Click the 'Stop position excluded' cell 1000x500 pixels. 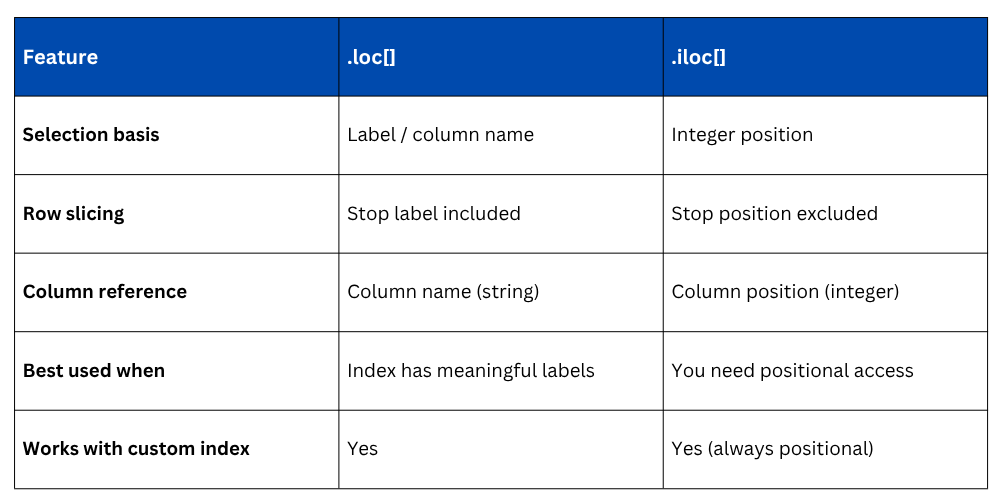click(x=774, y=214)
